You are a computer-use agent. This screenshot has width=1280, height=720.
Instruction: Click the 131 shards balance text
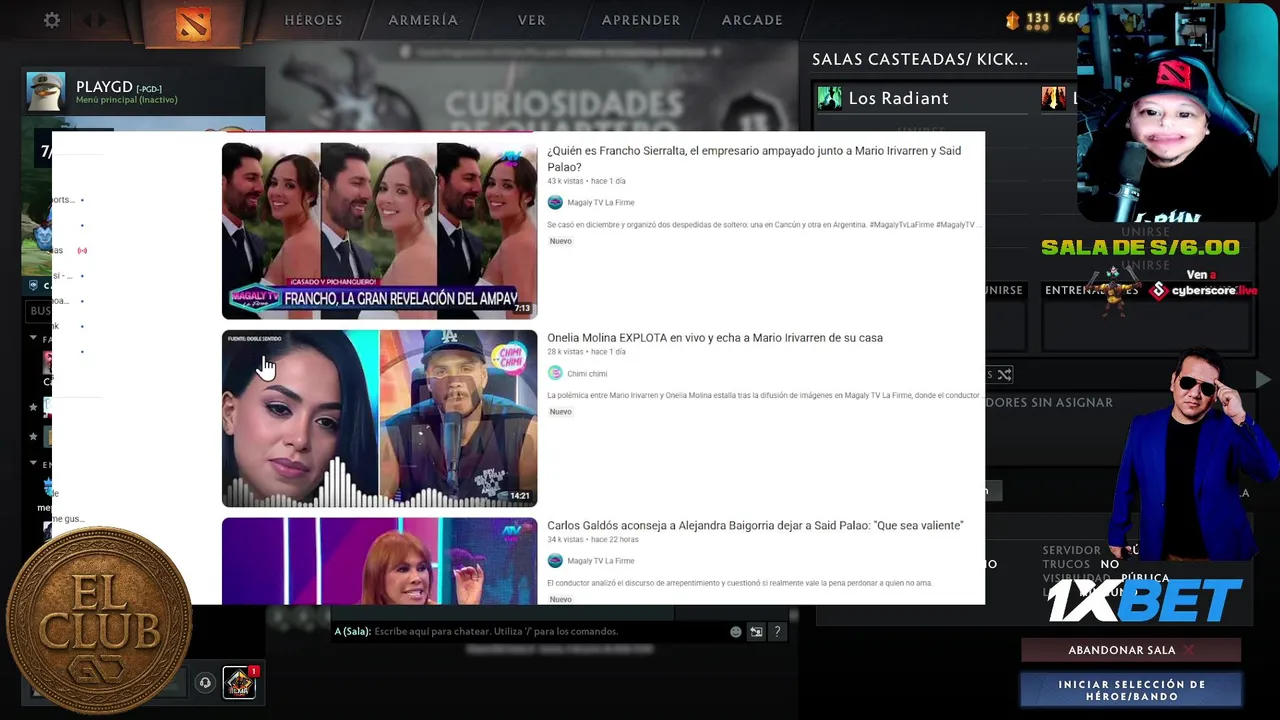tap(1038, 19)
